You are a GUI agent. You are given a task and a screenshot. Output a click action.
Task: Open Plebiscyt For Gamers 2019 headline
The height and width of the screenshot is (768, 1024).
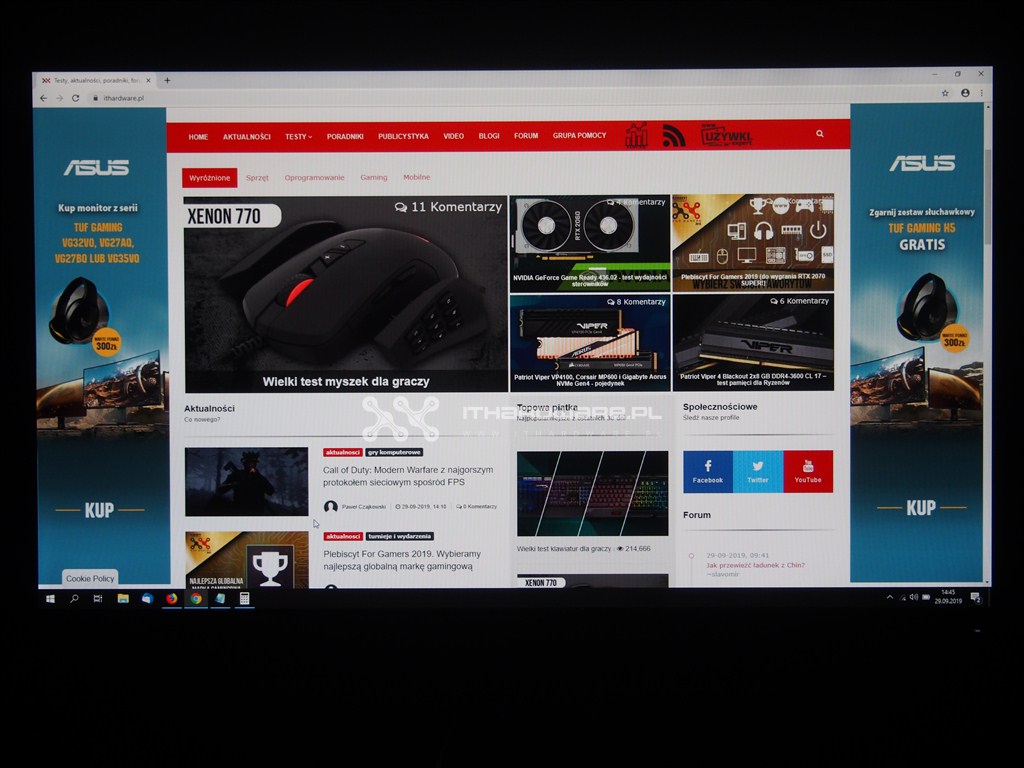(x=402, y=560)
